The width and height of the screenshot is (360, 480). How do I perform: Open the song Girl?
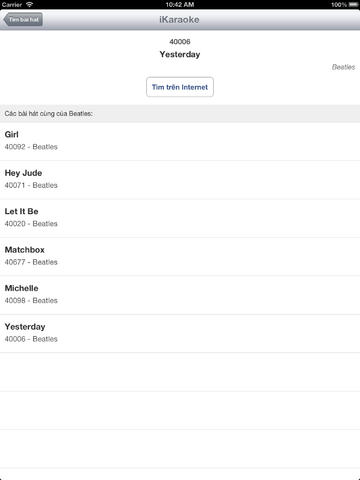[180, 141]
